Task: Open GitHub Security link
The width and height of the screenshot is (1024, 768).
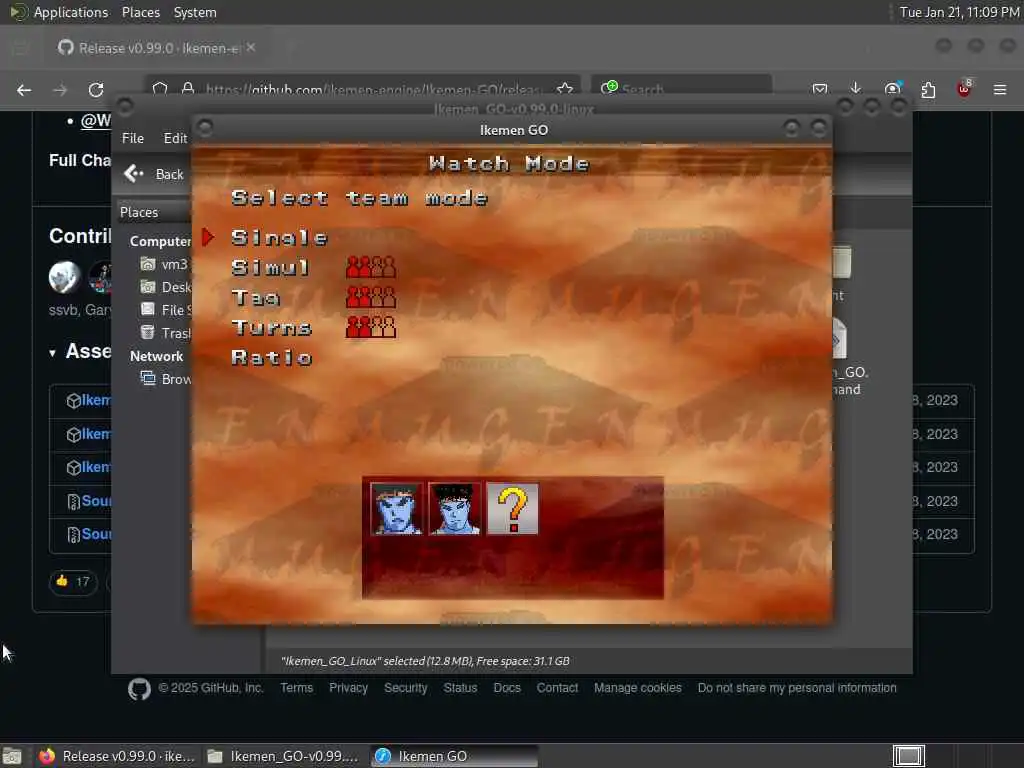Action: point(406,688)
